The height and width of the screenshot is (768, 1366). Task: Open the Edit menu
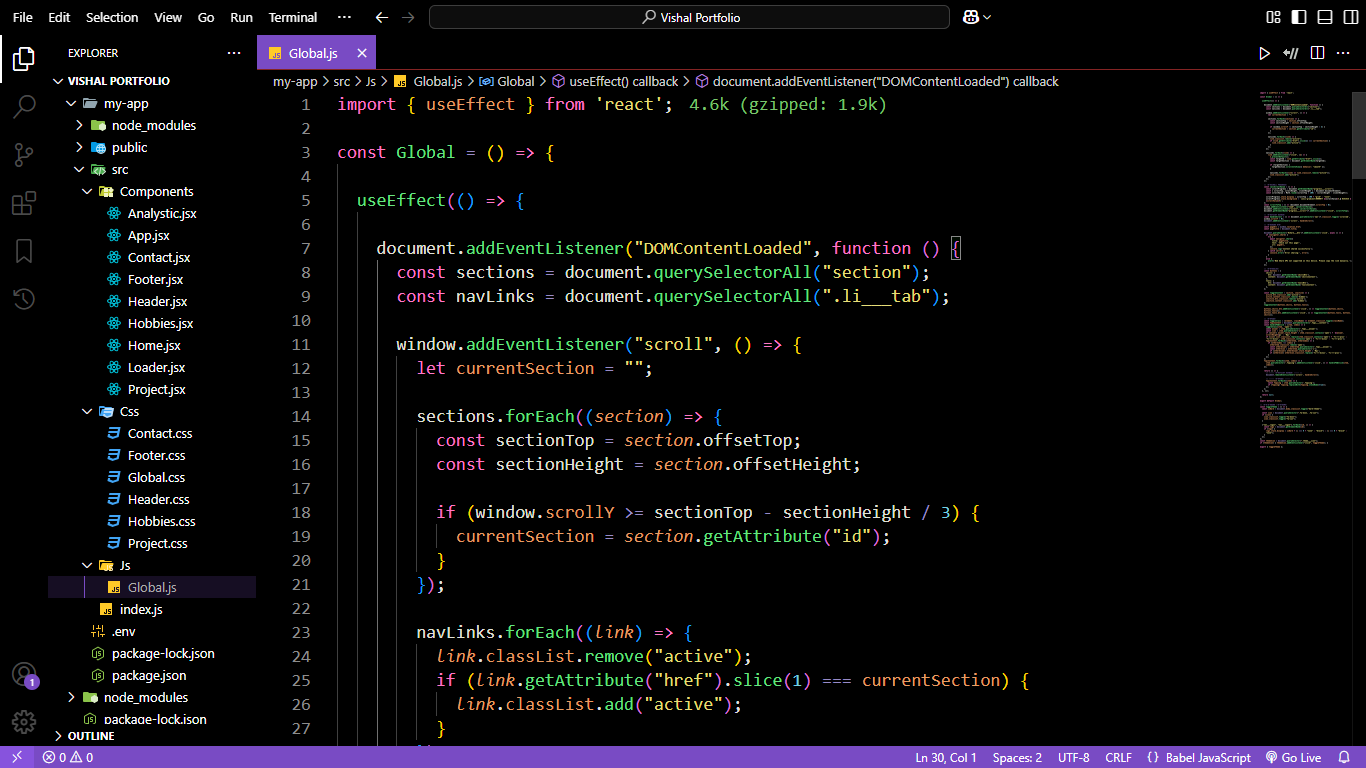(59, 17)
